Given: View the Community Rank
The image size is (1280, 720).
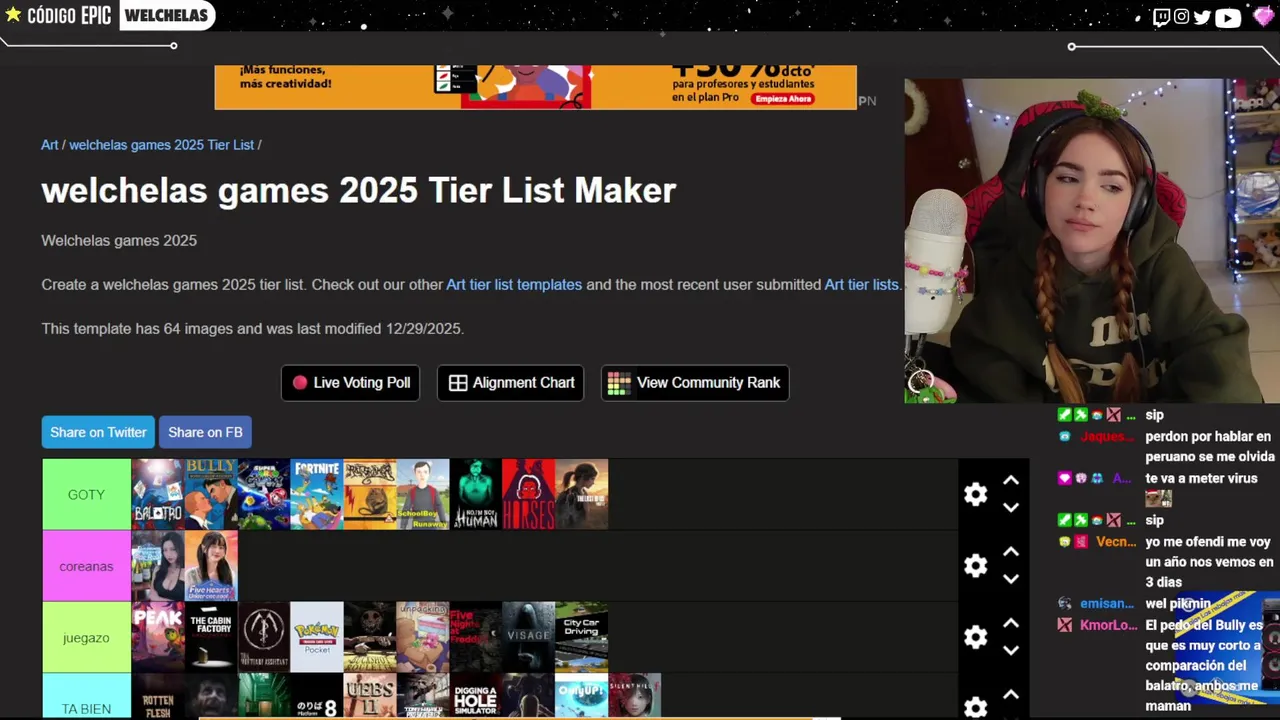Looking at the screenshot, I should tap(695, 383).
